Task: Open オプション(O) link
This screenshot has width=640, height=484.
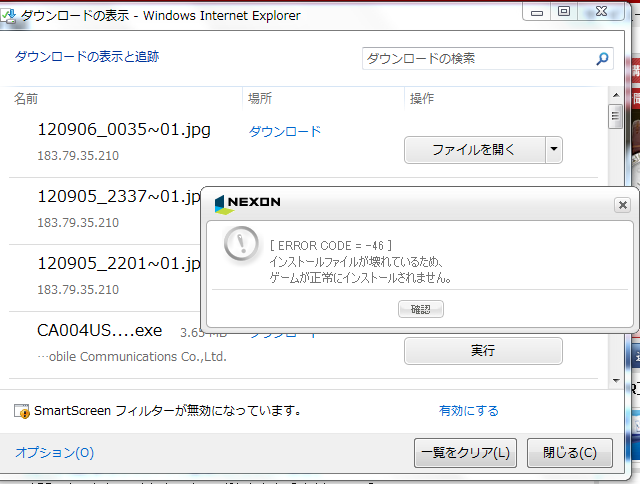Action: (55, 453)
